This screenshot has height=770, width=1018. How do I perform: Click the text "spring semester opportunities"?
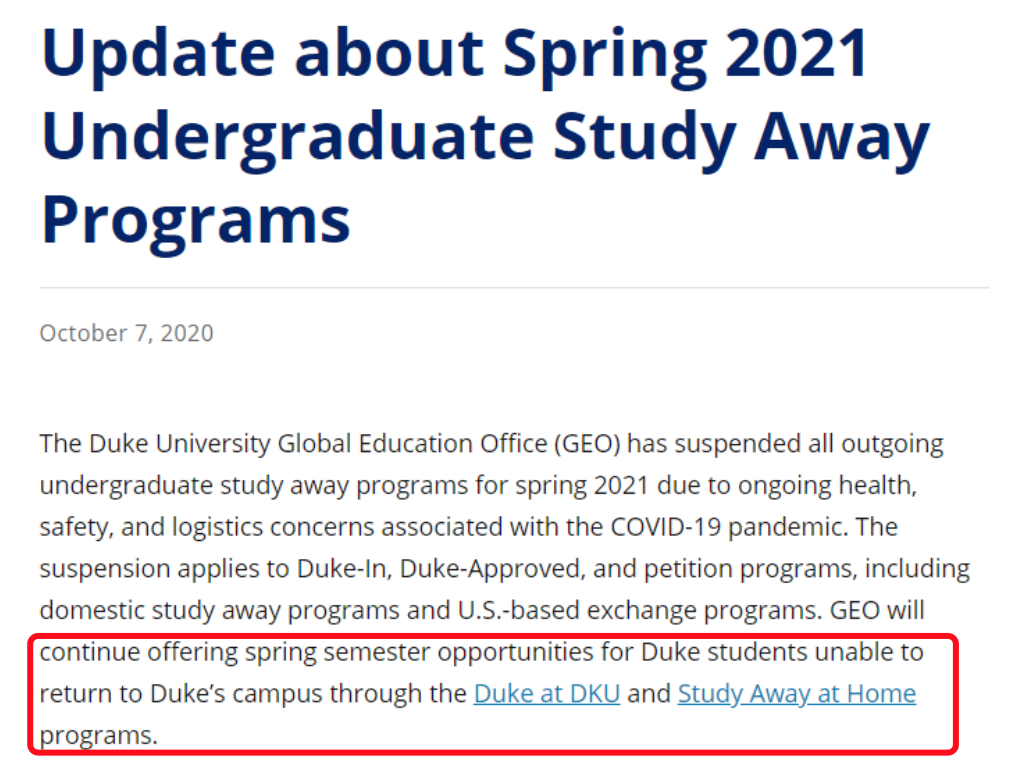(418, 652)
